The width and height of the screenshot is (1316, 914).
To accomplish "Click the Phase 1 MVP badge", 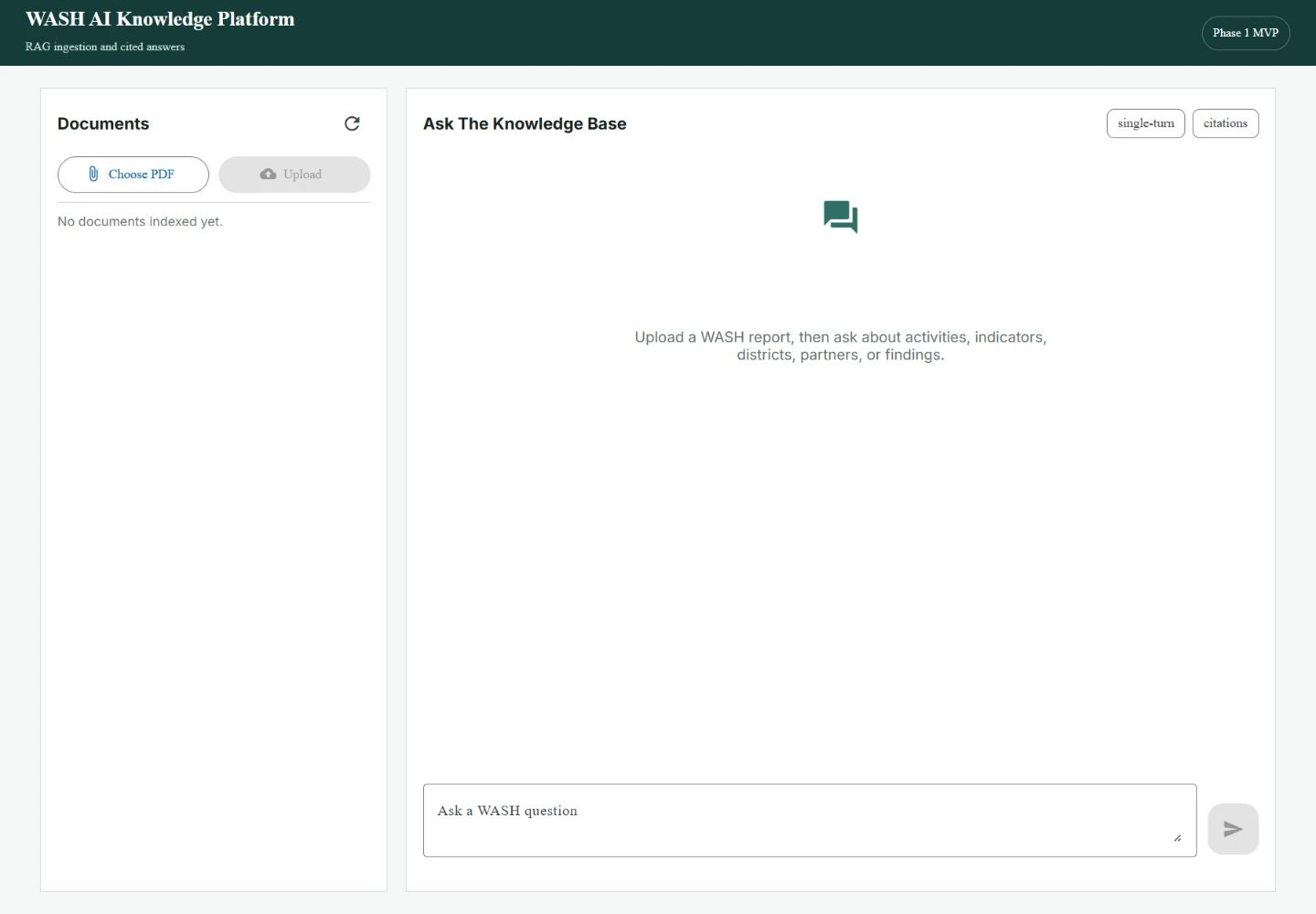I will pyautogui.click(x=1246, y=33).
